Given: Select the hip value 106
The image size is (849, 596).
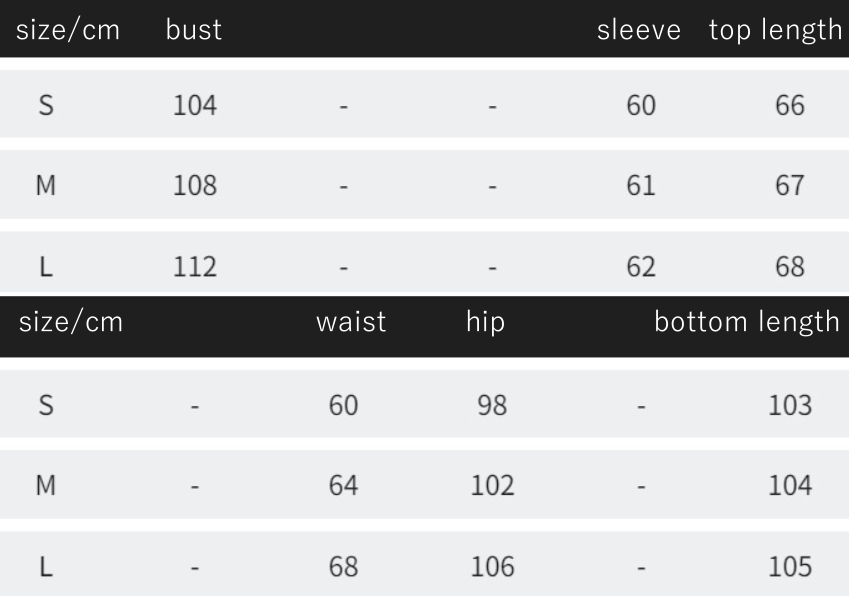Looking at the screenshot, I should [x=492, y=567].
